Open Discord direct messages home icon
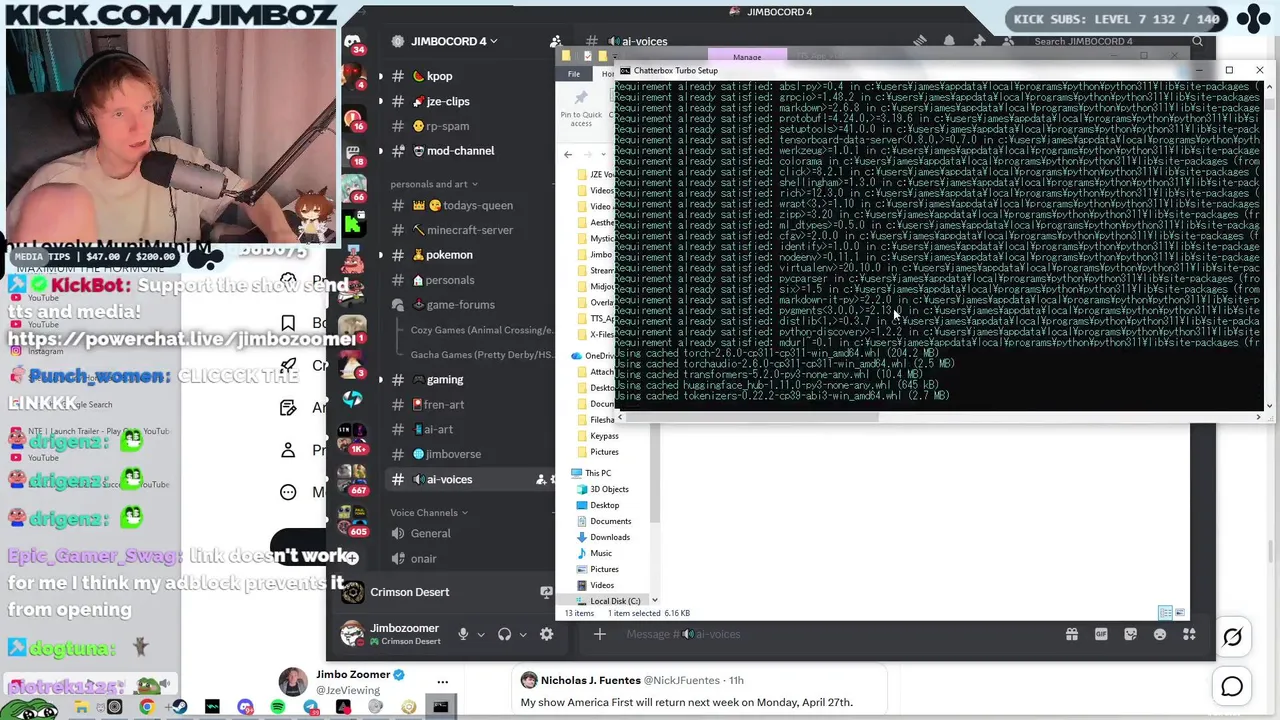This screenshot has width=1280, height=720. tap(352, 42)
